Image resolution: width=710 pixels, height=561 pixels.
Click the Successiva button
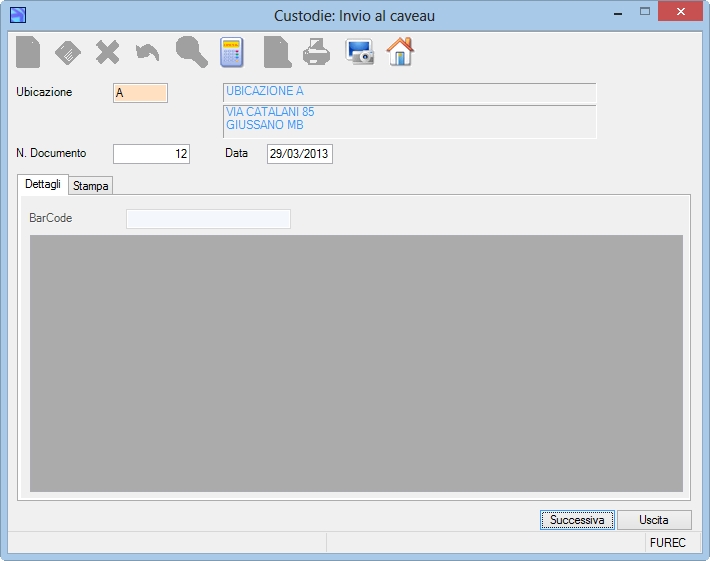tap(577, 520)
